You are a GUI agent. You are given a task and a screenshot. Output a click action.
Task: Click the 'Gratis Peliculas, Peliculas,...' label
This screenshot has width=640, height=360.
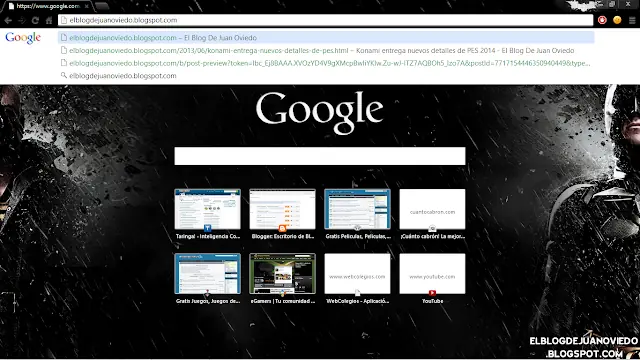click(x=358, y=236)
